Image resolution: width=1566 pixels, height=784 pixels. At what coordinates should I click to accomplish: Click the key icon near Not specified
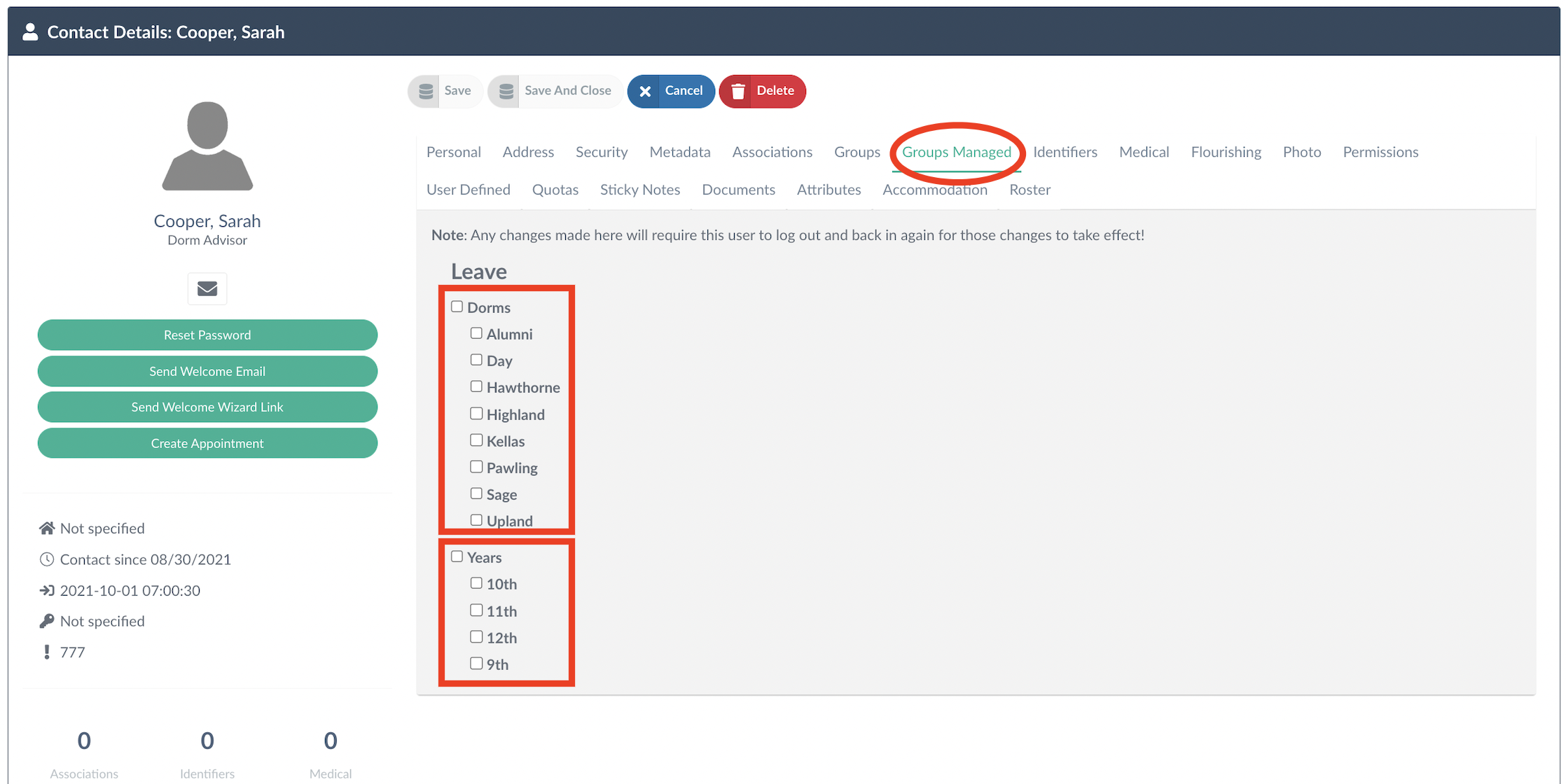pos(47,621)
